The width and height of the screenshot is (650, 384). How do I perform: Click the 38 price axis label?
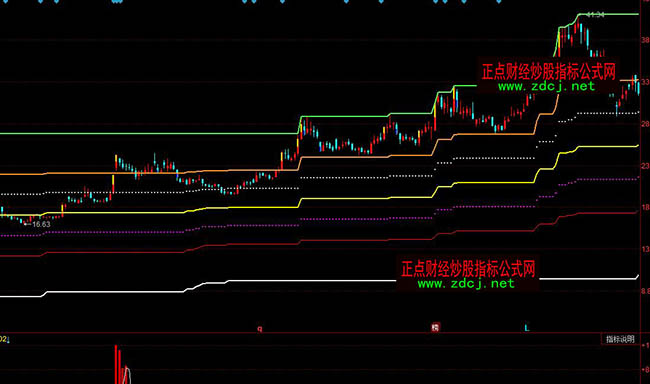point(645,40)
